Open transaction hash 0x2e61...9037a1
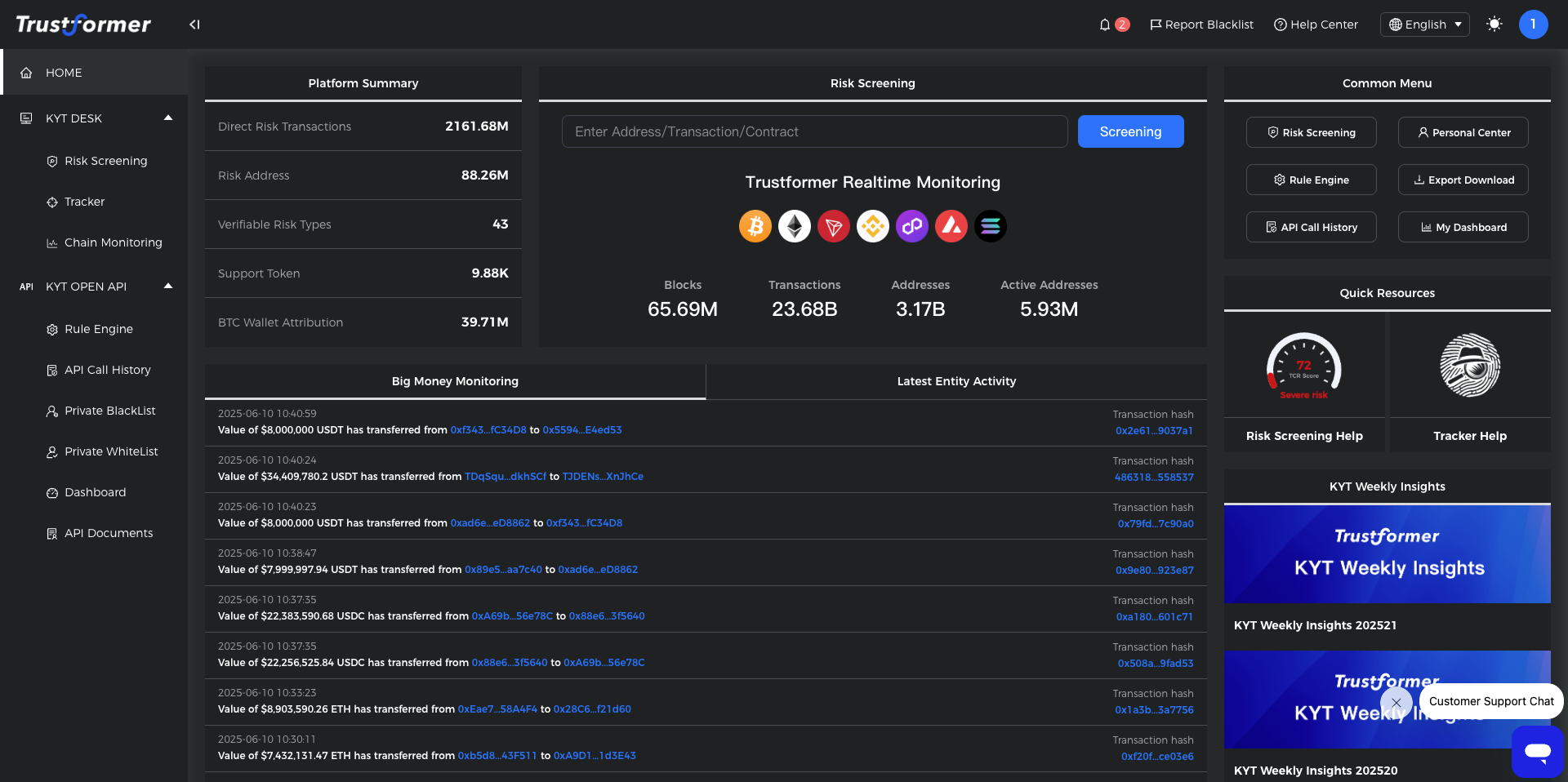This screenshot has height=782, width=1568. (1154, 431)
